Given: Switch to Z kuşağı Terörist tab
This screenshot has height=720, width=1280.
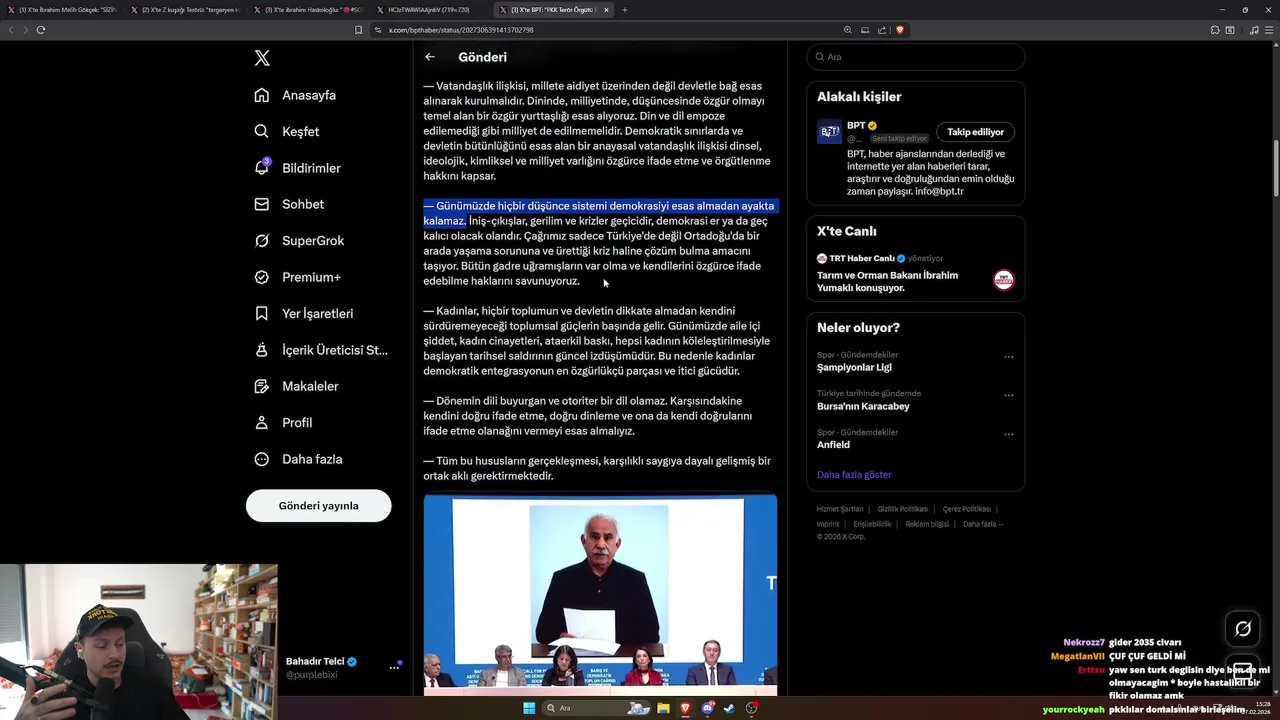Looking at the screenshot, I should coord(185,10).
